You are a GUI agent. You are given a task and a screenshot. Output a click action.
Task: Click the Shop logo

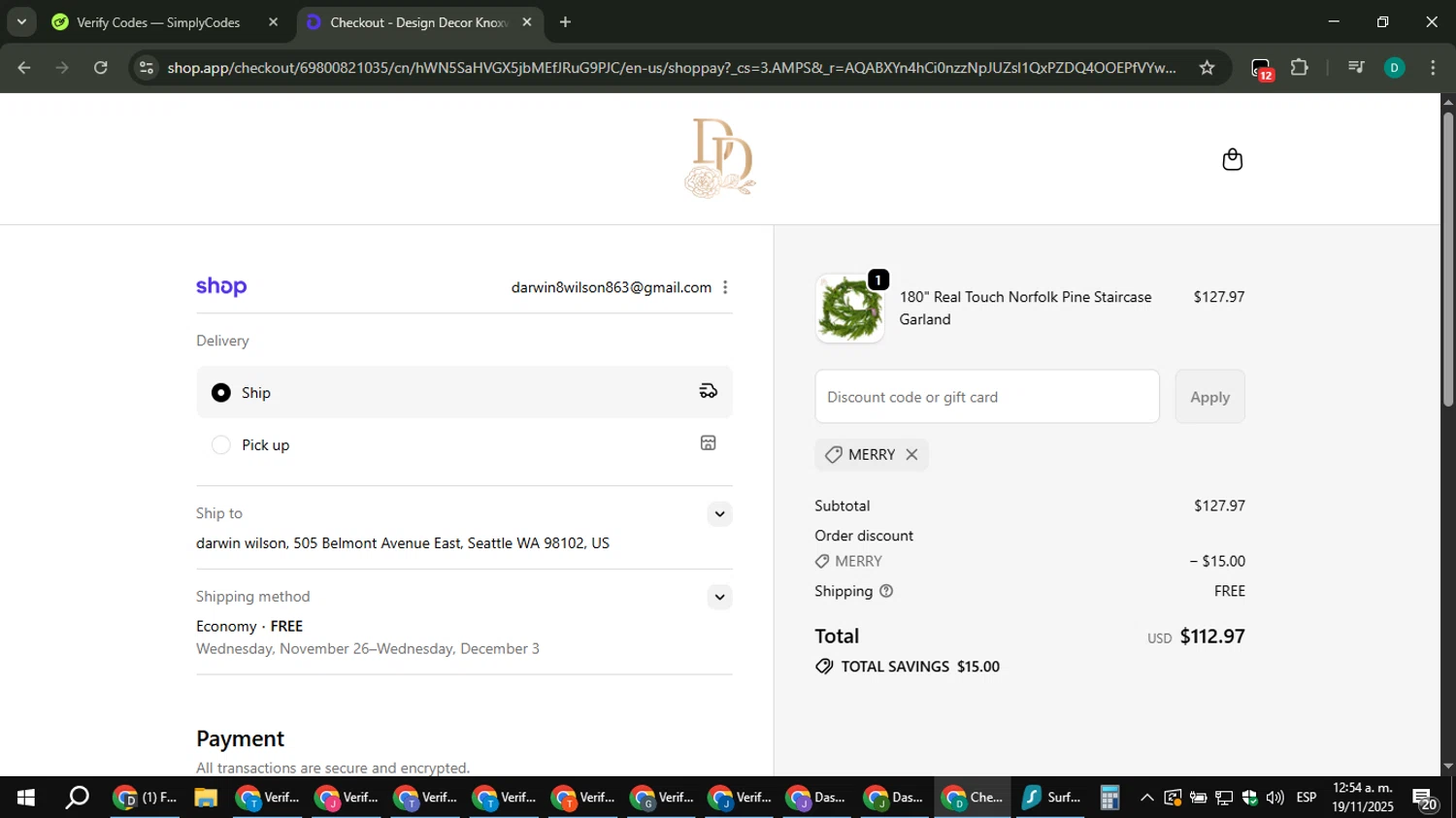[221, 286]
